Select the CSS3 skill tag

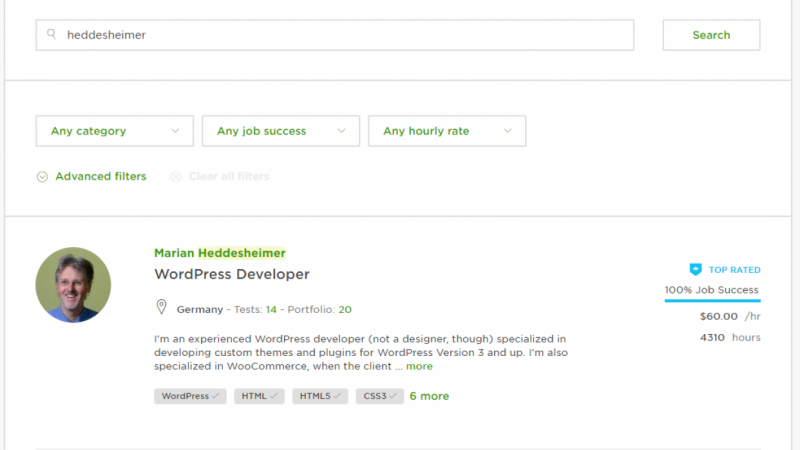[380, 396]
